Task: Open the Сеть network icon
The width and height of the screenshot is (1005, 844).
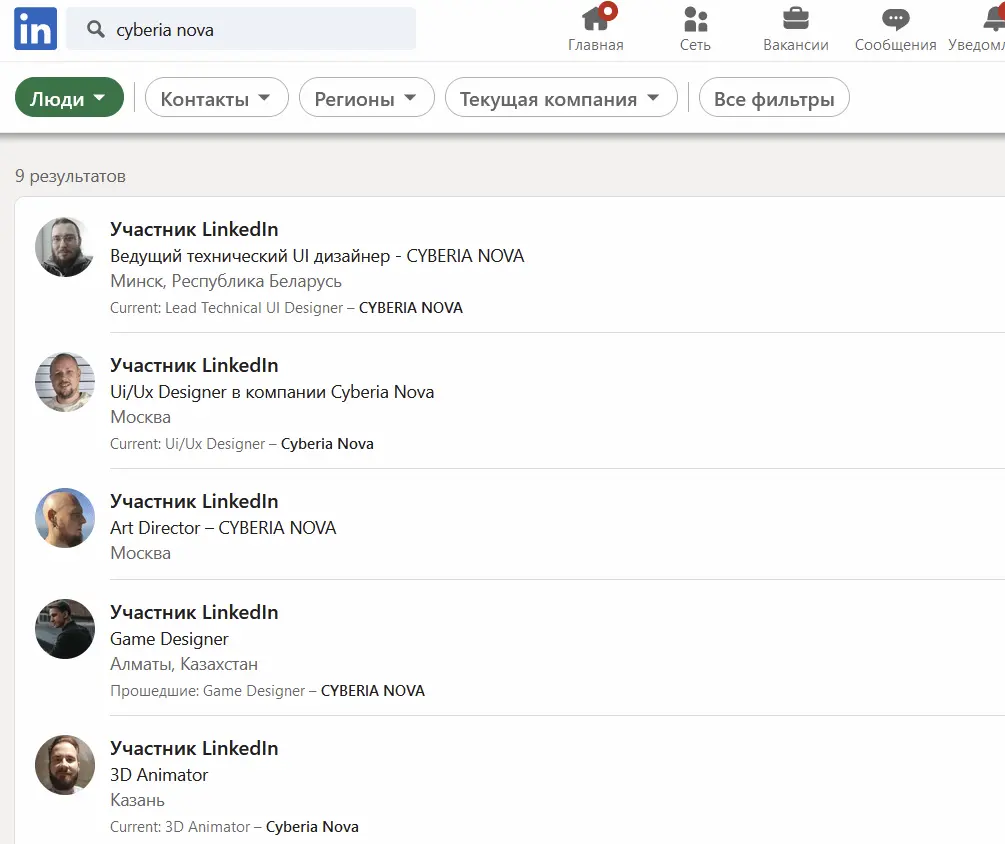Action: [x=695, y=19]
